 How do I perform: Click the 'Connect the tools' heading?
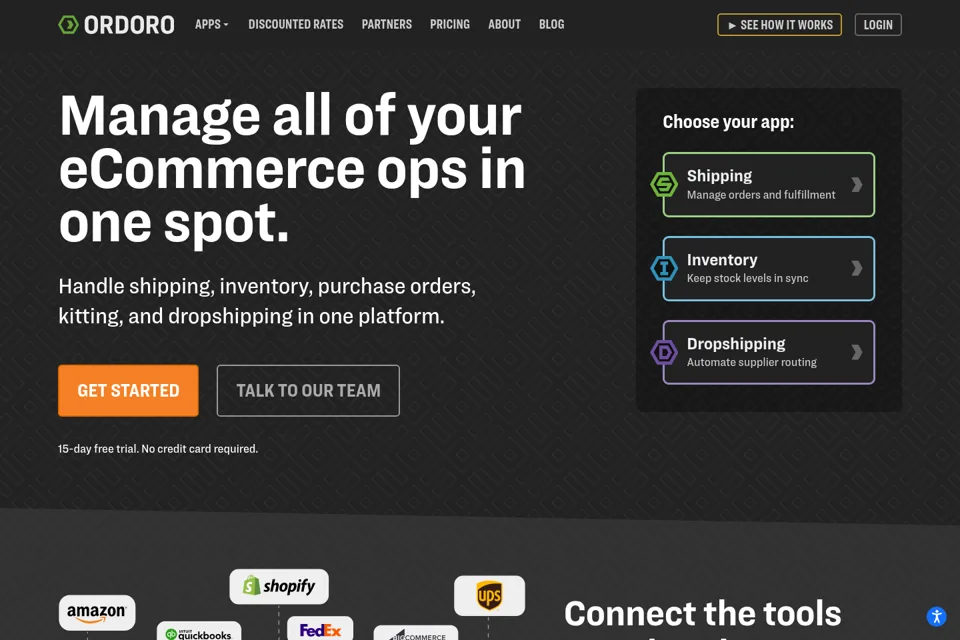click(702, 614)
